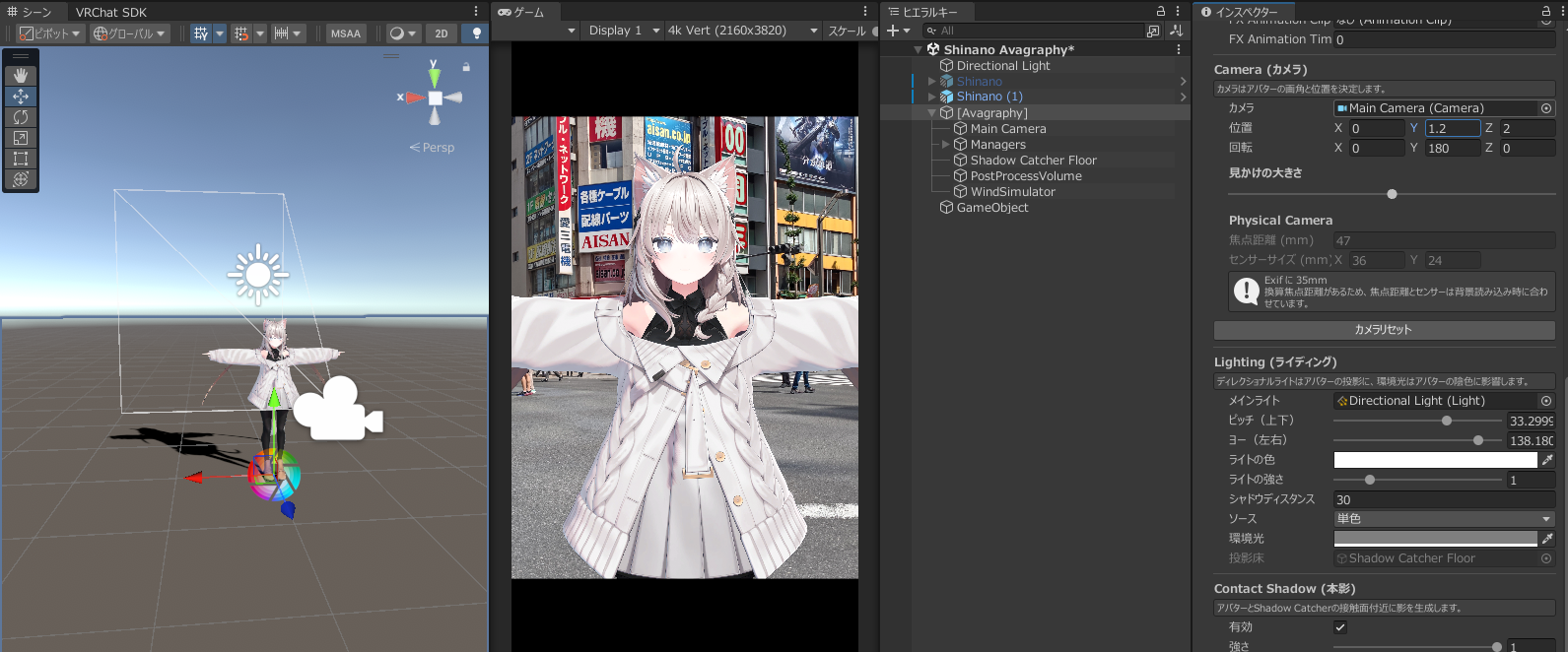The height and width of the screenshot is (652, 1568).
Task: Select Main Camera in hierarchy
Action: [1008, 129]
